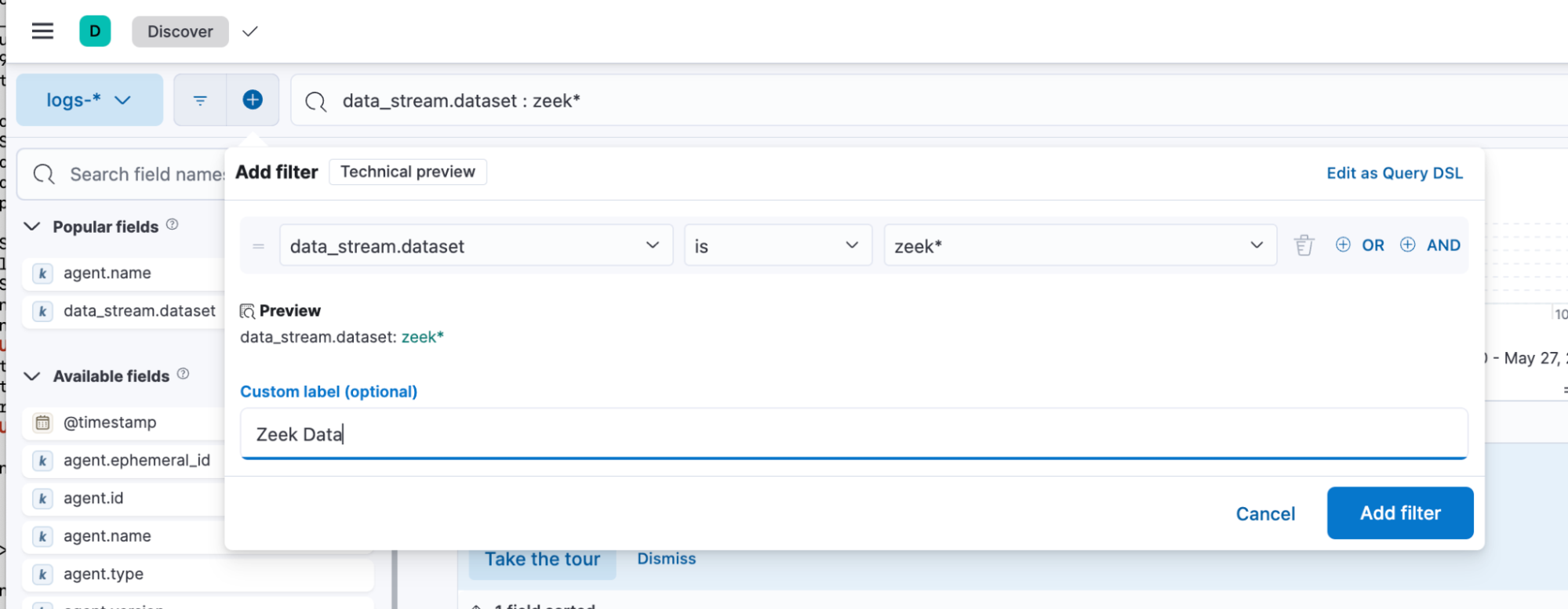Delete the filter row with trash icon

[1304, 245]
